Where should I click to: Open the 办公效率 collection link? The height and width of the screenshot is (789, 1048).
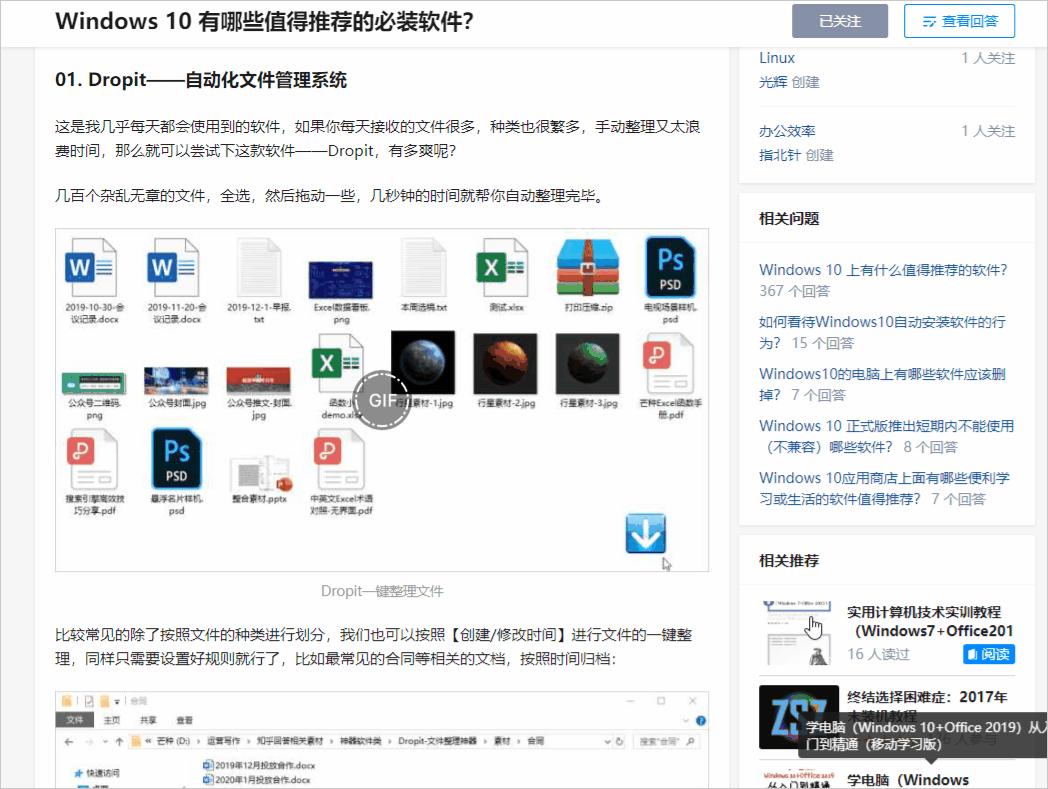[787, 131]
